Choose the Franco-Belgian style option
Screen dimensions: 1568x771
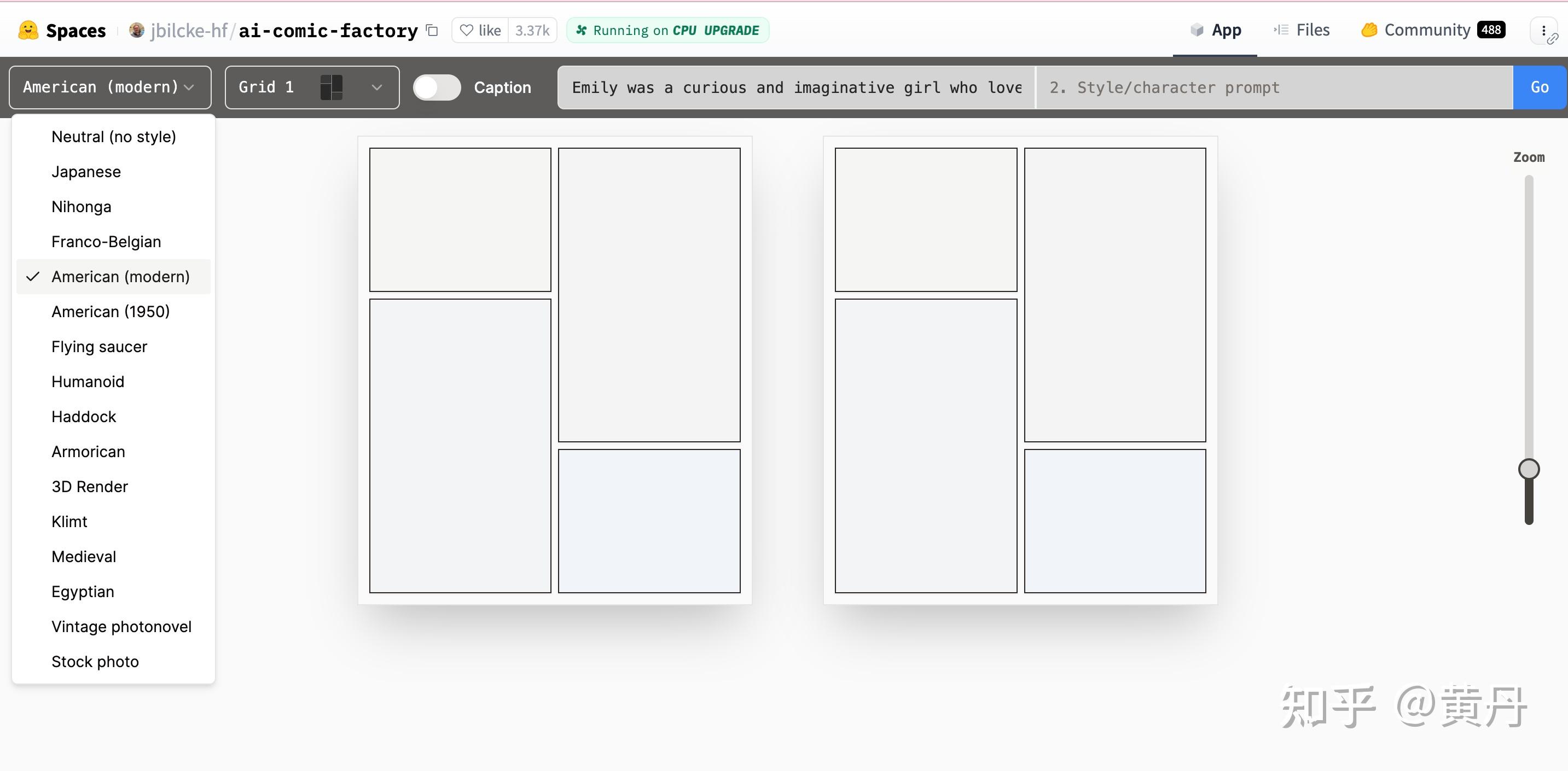click(106, 242)
